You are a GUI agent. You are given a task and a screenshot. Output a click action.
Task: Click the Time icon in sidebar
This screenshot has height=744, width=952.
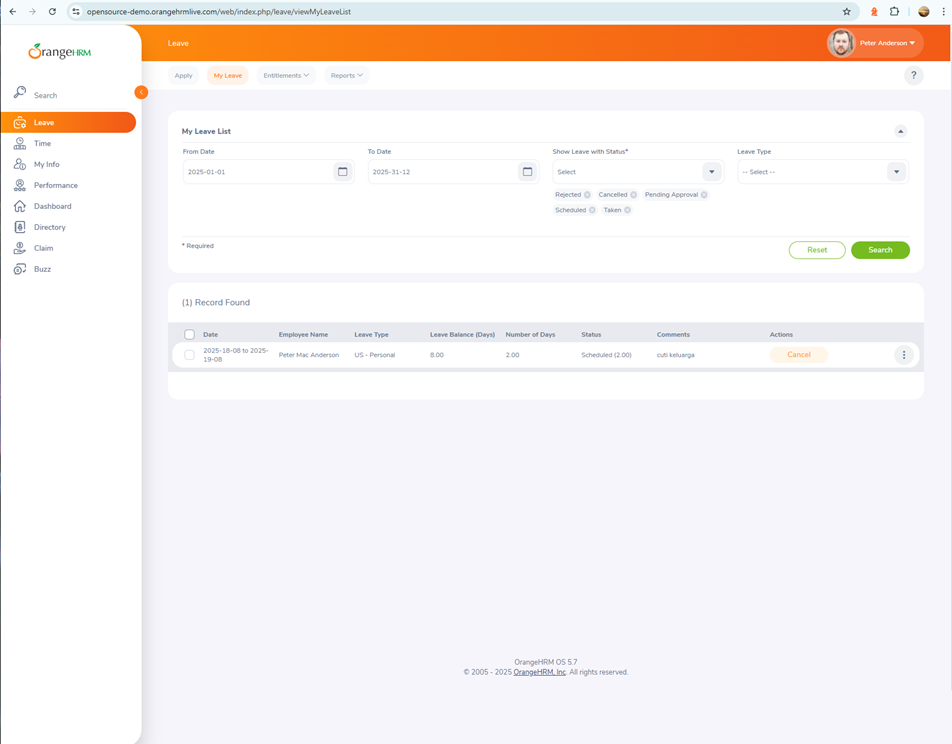point(20,144)
